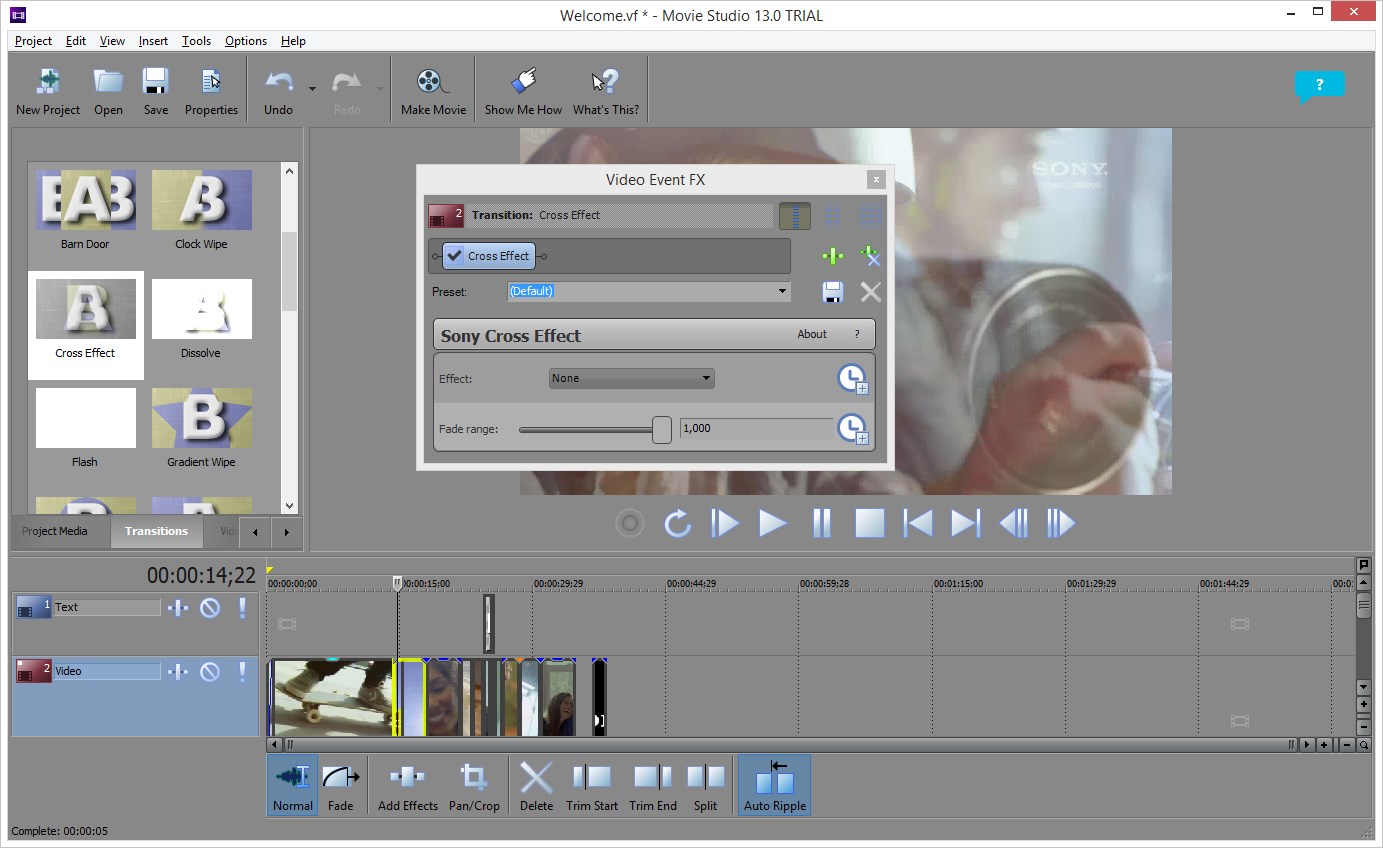Remove selected plug-in from FX chain

click(x=871, y=256)
